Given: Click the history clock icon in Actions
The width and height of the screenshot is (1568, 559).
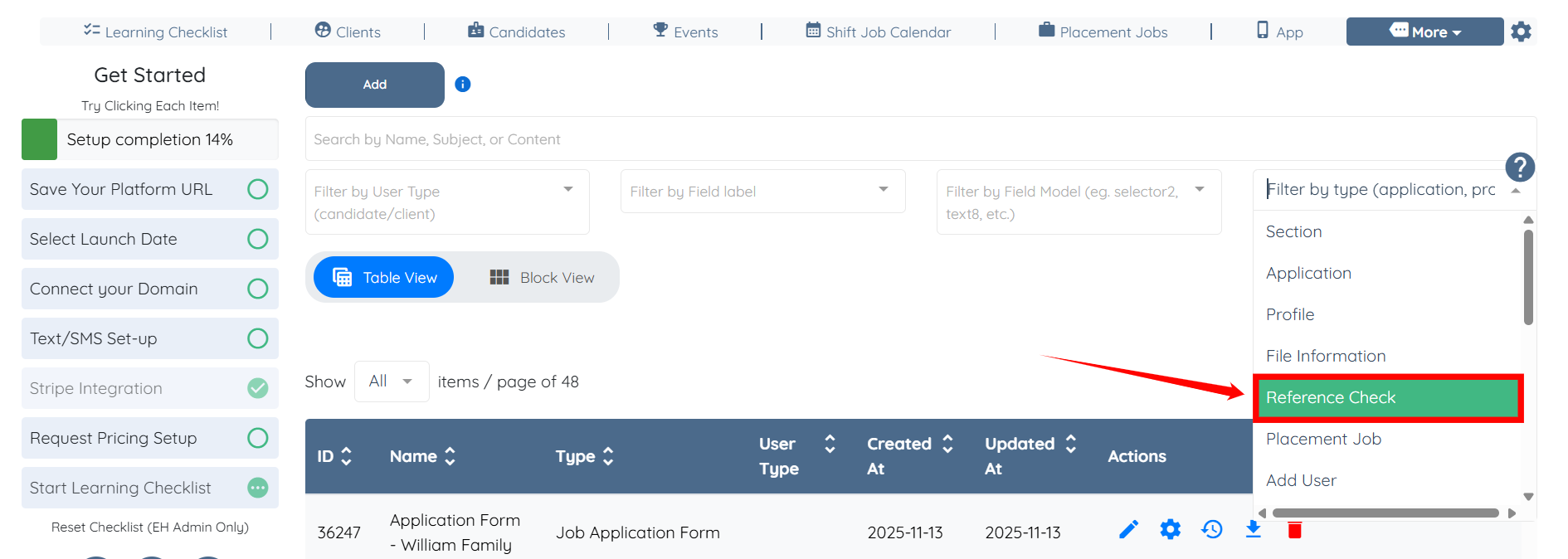Looking at the screenshot, I should coord(1212,529).
